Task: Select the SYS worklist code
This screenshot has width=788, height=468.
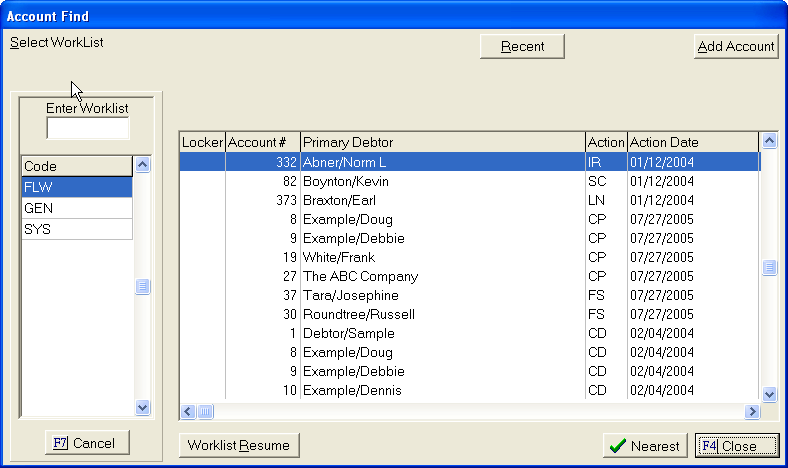Action: (x=76, y=229)
